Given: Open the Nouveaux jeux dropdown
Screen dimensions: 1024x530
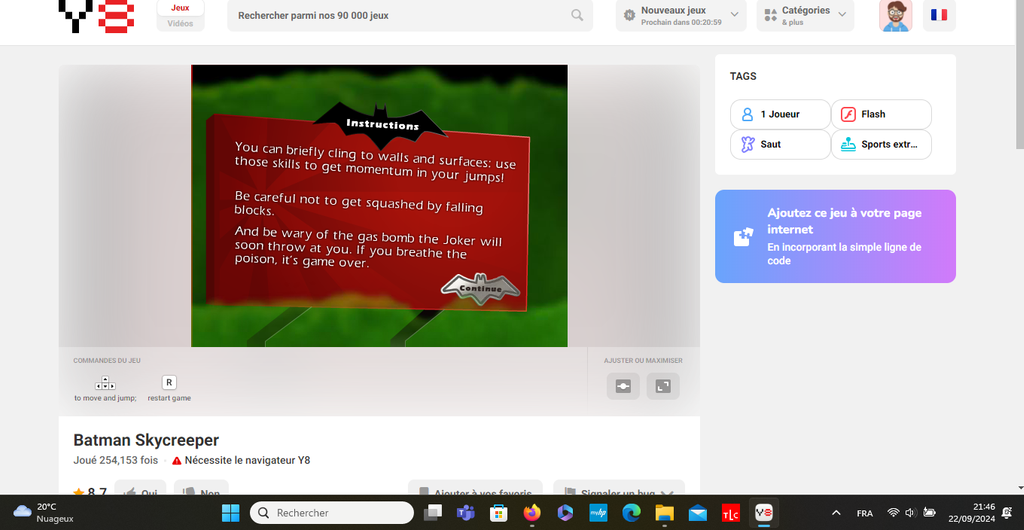Looking at the screenshot, I should click(x=680, y=15).
